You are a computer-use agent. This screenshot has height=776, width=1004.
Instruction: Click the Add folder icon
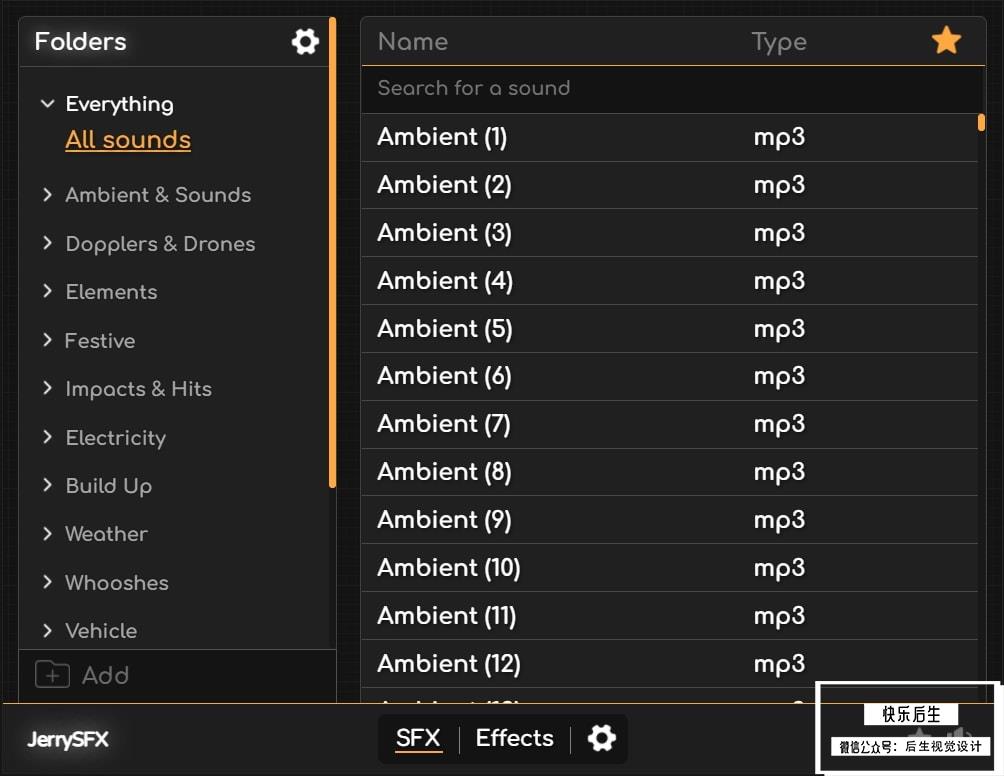[x=53, y=675]
